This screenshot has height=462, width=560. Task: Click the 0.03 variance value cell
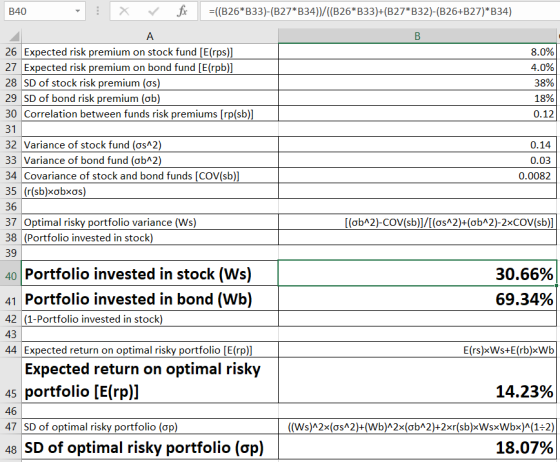[417, 160]
